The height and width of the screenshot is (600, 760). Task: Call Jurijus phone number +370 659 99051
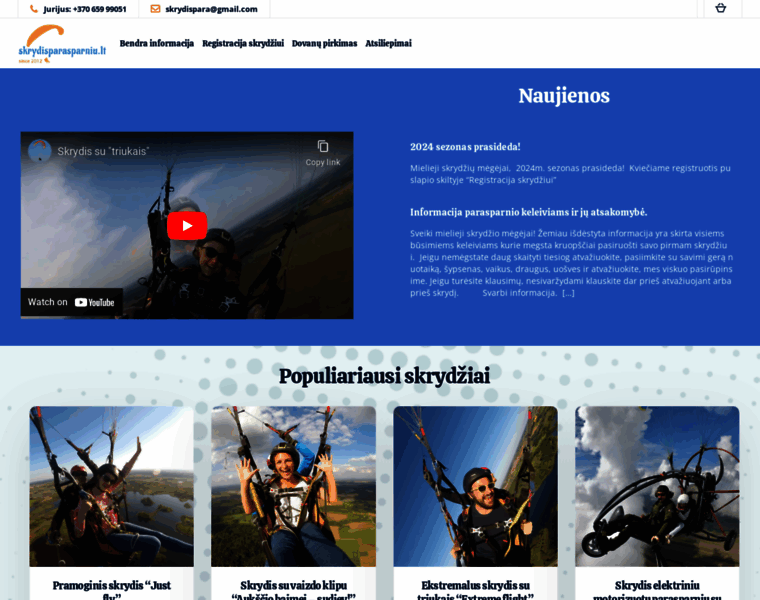tap(85, 9)
